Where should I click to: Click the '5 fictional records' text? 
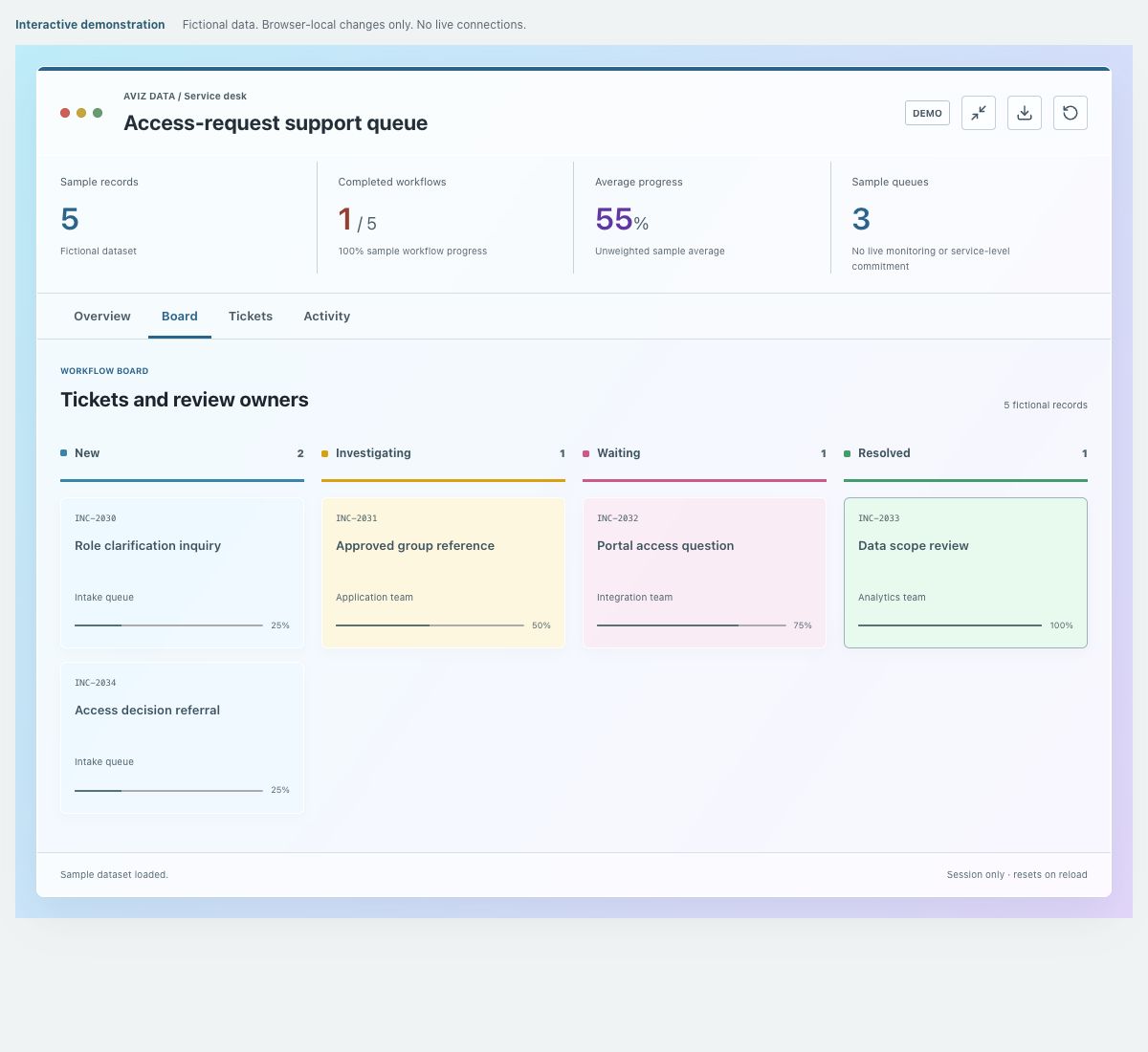[1046, 405]
